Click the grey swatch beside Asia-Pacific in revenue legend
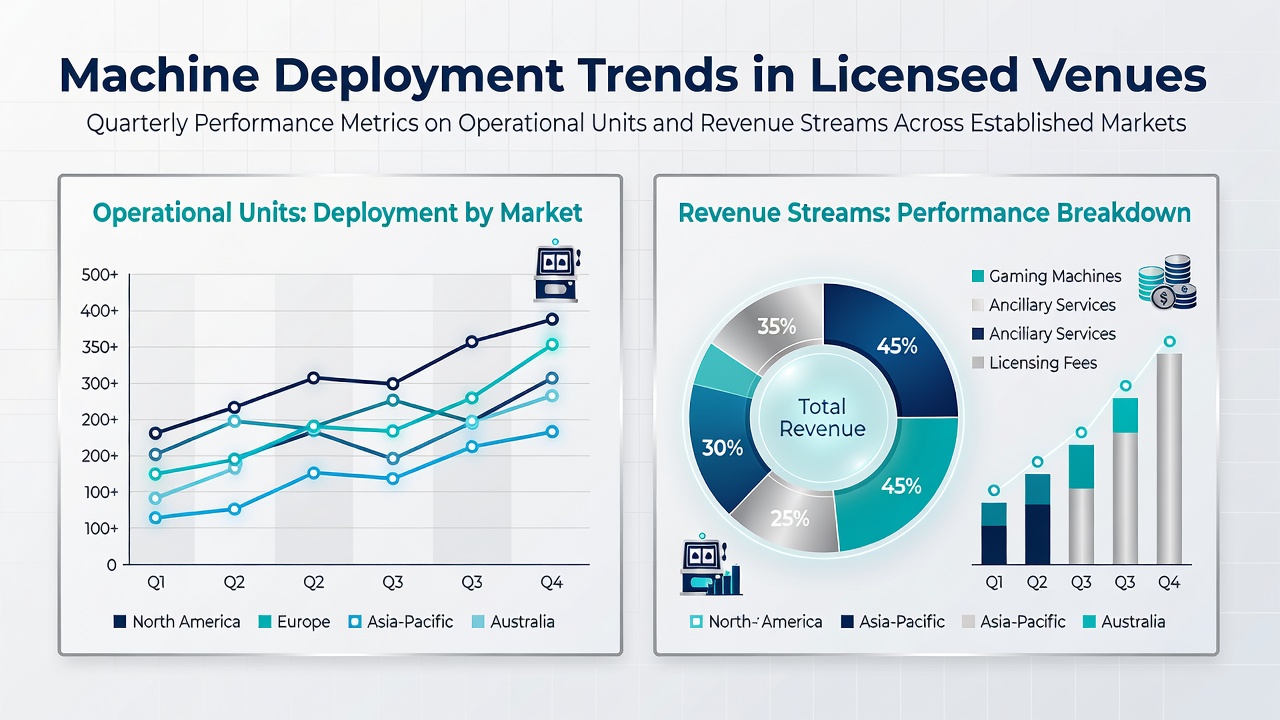1280x720 pixels. pyautogui.click(x=968, y=622)
